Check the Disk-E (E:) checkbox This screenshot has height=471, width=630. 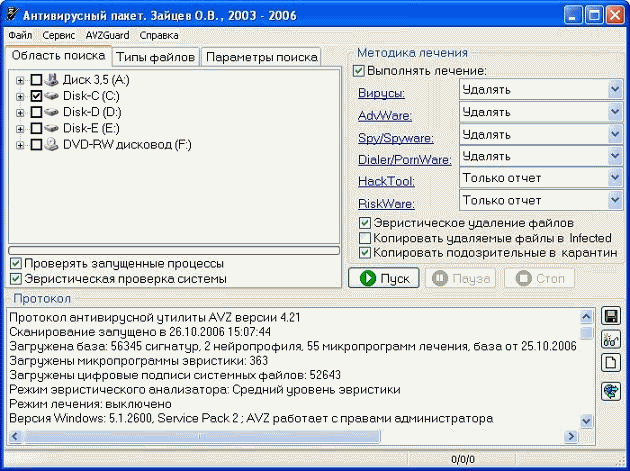pos(36,128)
